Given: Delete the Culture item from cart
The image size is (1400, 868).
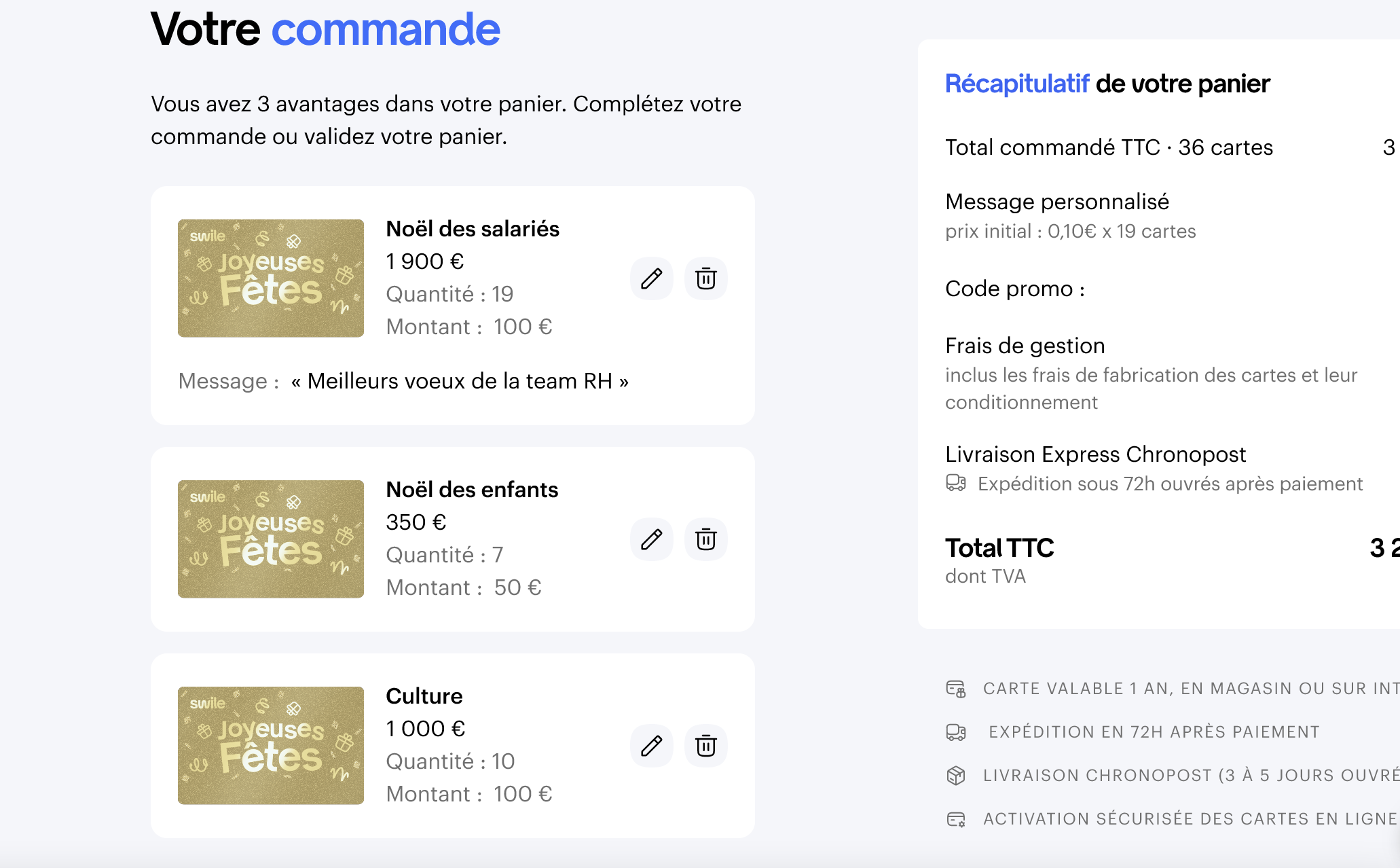Looking at the screenshot, I should coord(705,746).
